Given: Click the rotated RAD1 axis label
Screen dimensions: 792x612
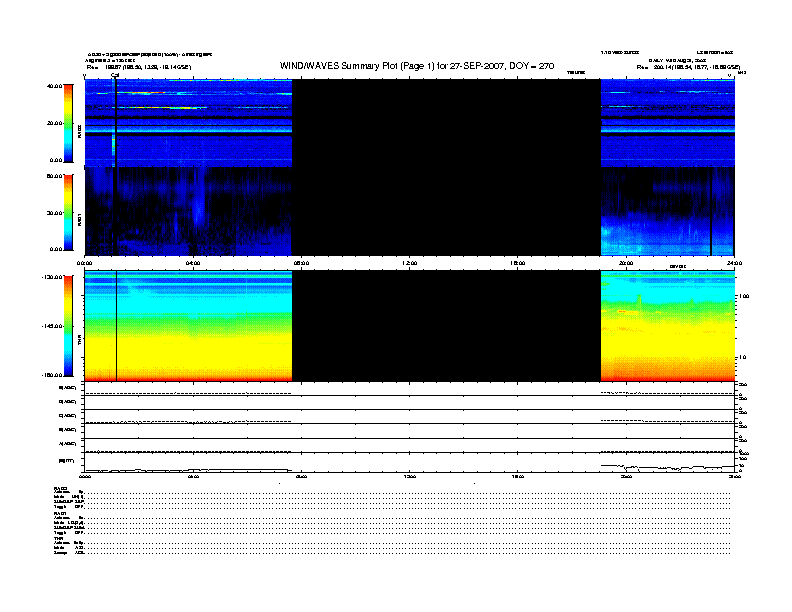Looking at the screenshot, I should (79, 219).
